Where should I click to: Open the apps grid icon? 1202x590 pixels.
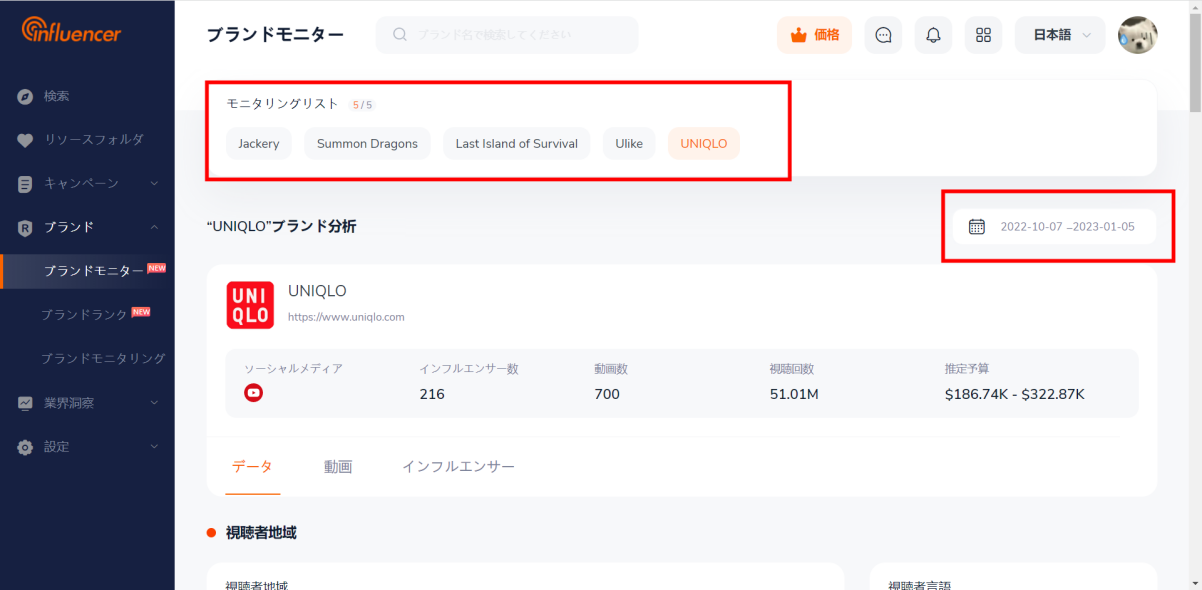tap(983, 35)
